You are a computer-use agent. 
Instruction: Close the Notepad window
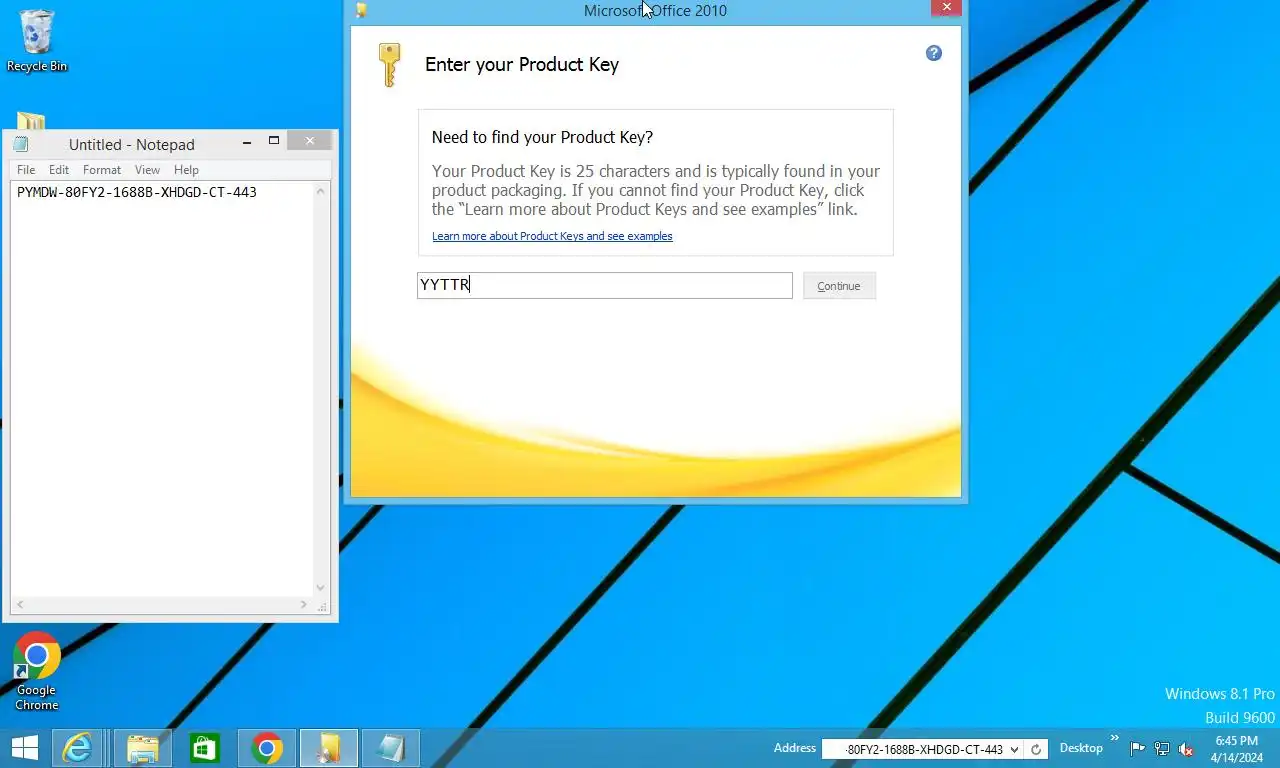[x=310, y=141]
